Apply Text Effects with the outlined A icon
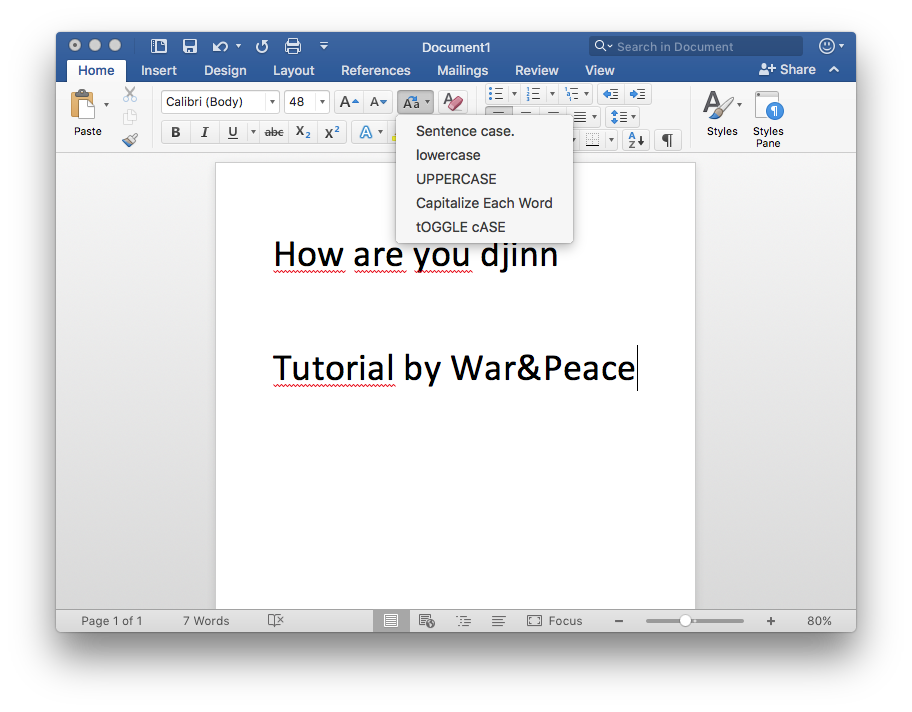The height and width of the screenshot is (712, 912). click(366, 133)
